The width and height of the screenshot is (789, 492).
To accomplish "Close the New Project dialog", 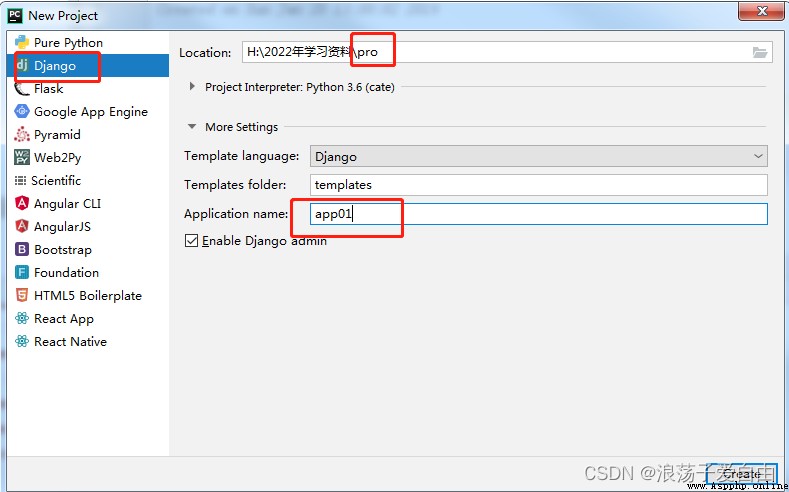I will [x=761, y=11].
